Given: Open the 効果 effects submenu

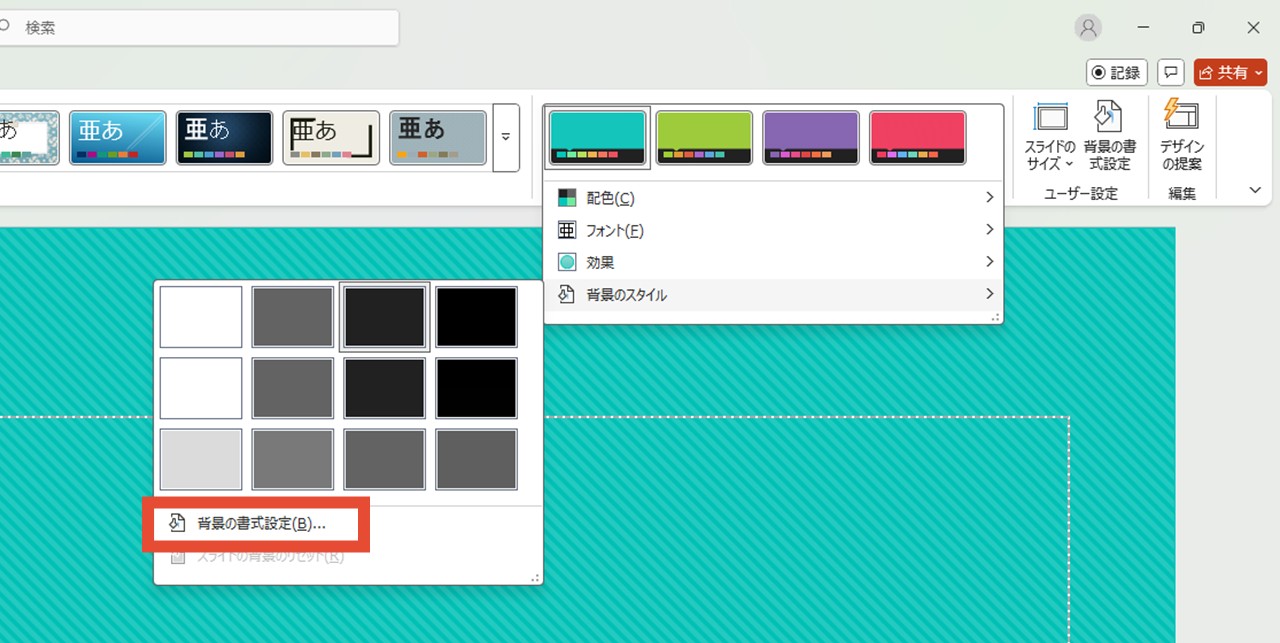Looking at the screenshot, I should pos(772,262).
